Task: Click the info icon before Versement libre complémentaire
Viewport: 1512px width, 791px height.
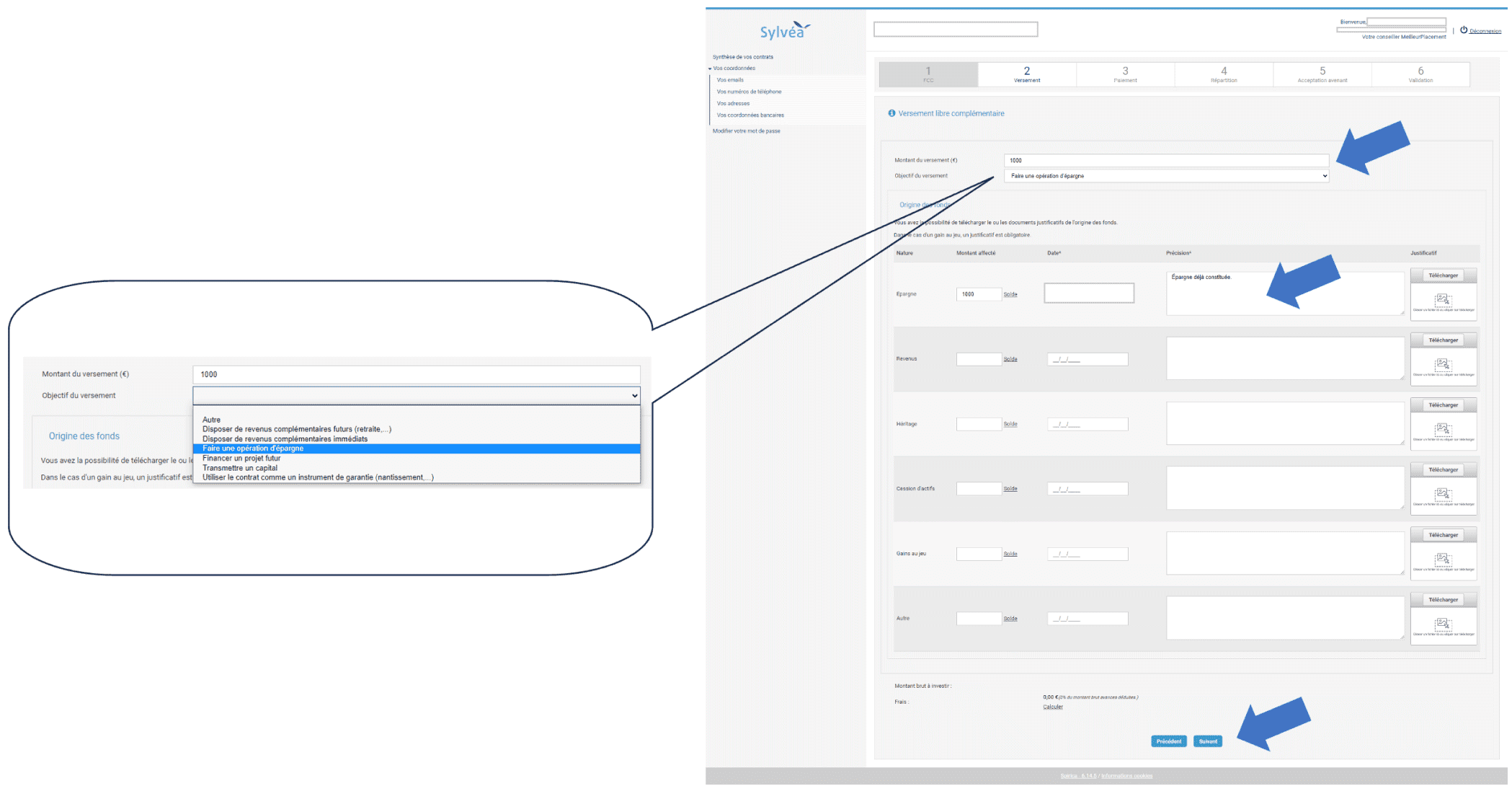Action: [x=891, y=113]
